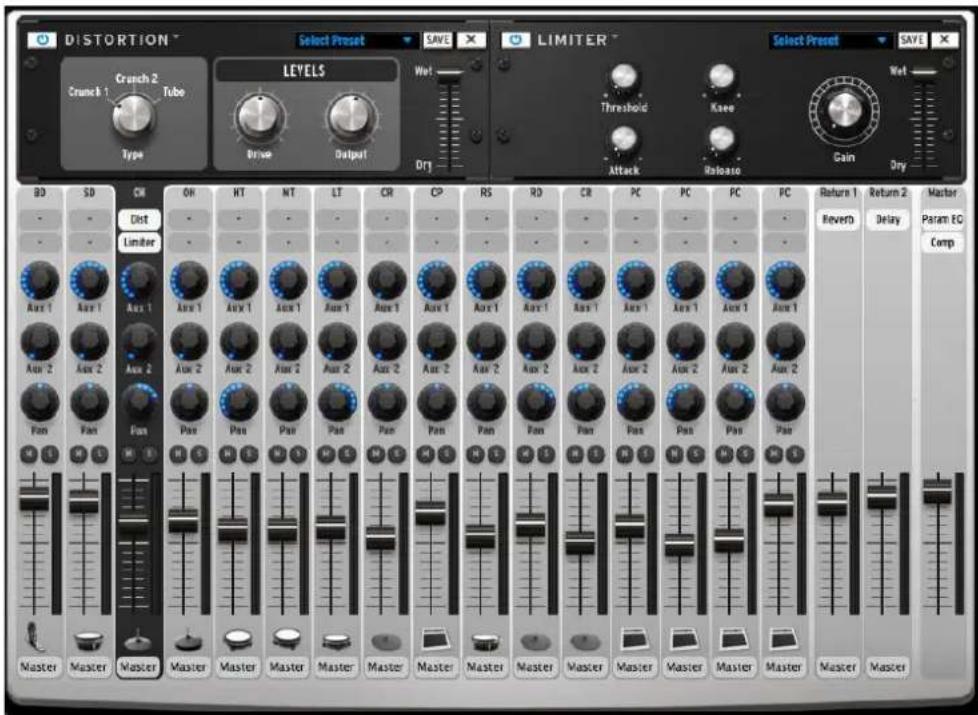978x715 pixels.
Task: Mute the BD channel
Action: pyautogui.click(x=29, y=455)
